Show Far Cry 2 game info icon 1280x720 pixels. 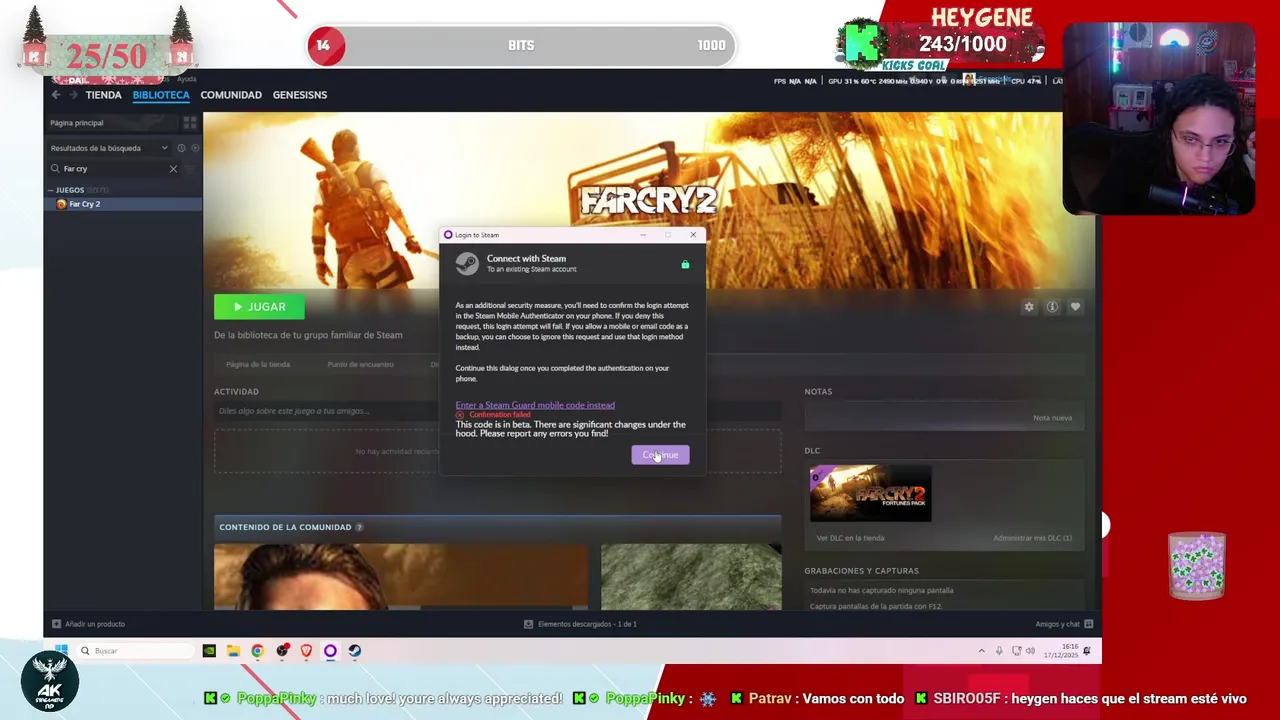pos(1052,307)
